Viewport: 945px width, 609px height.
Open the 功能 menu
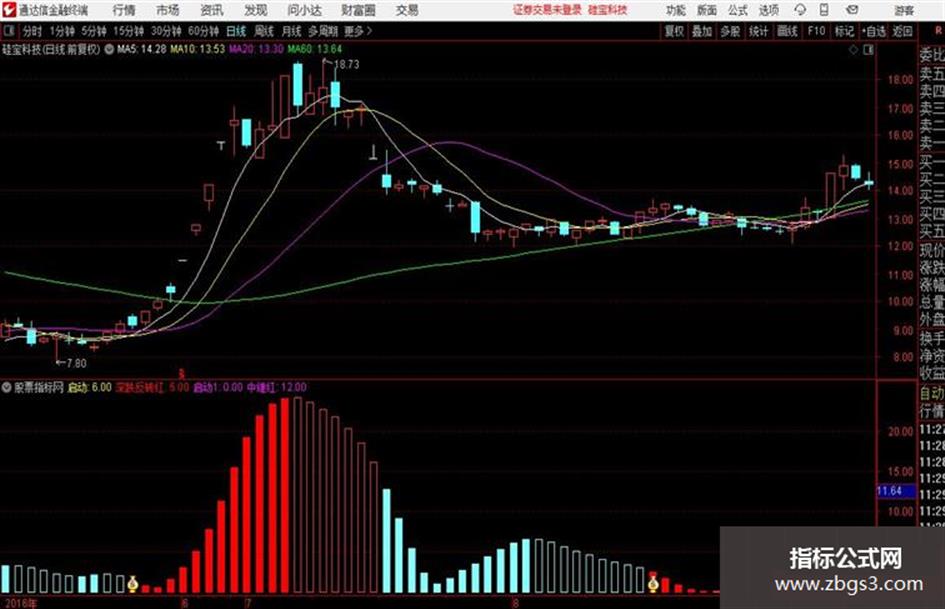(676, 10)
